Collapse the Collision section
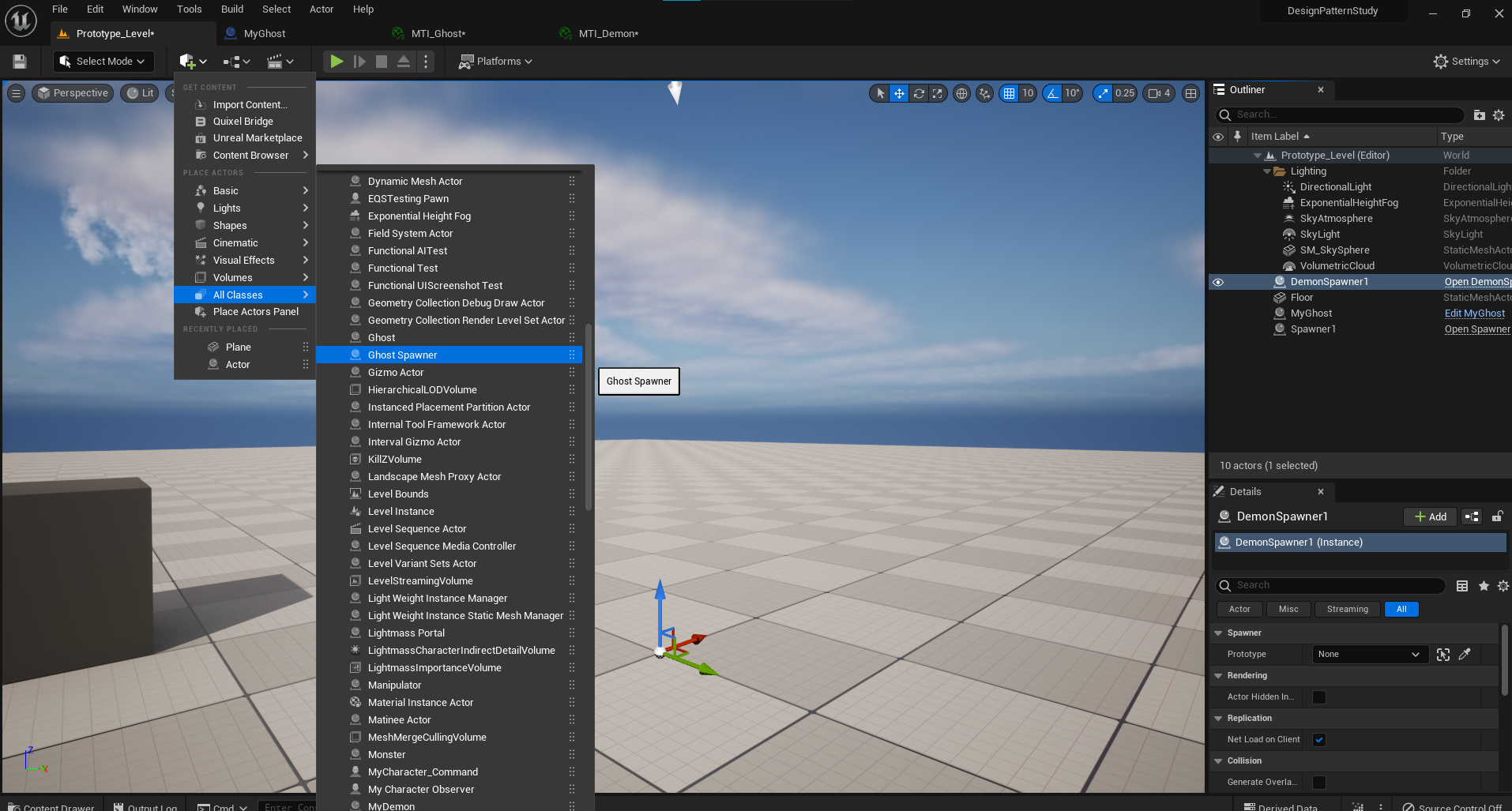This screenshot has width=1512, height=811. (1218, 761)
